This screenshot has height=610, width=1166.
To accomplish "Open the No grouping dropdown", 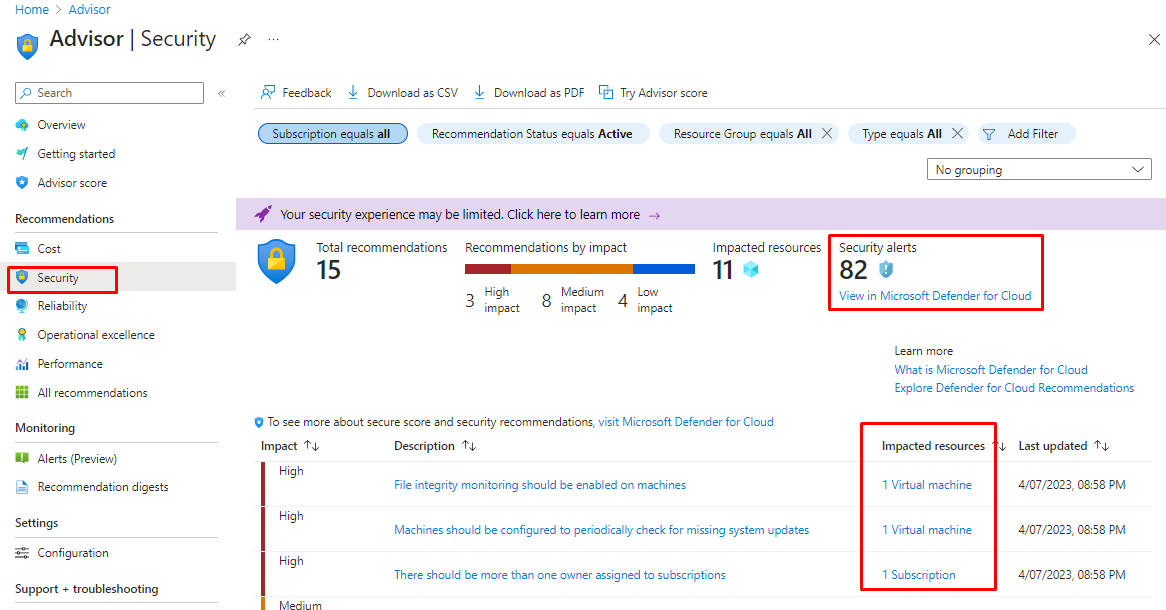I will pos(1039,170).
